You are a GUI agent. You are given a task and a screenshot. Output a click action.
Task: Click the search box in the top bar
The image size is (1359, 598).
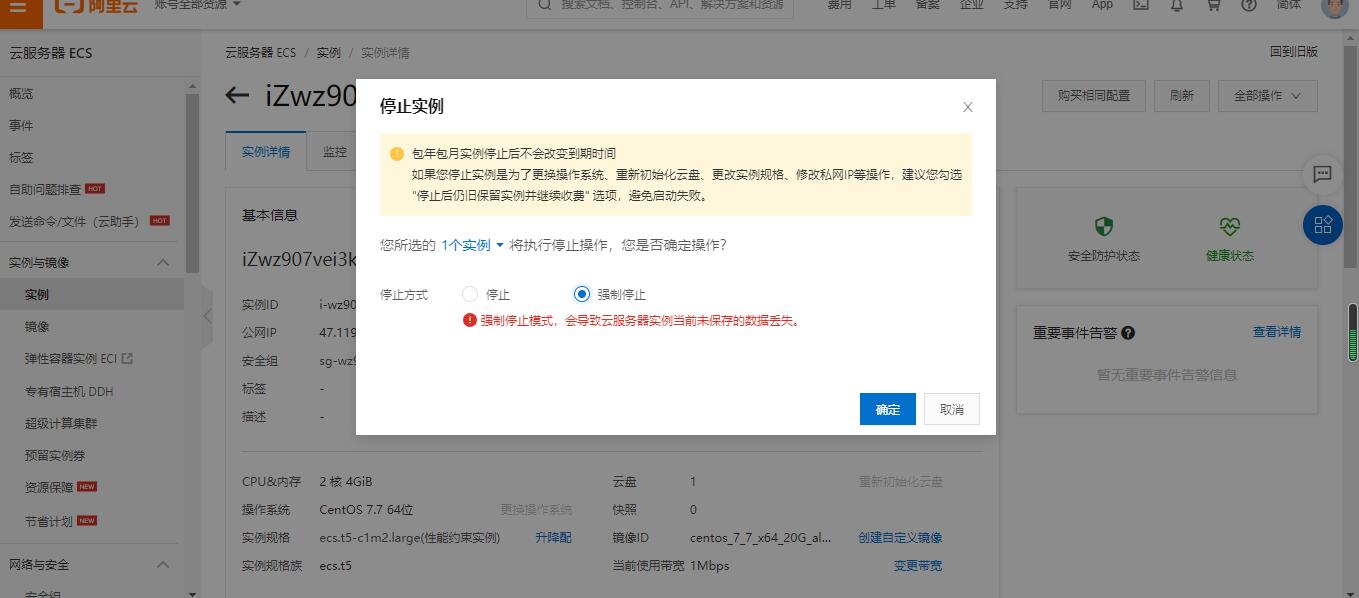coord(660,6)
